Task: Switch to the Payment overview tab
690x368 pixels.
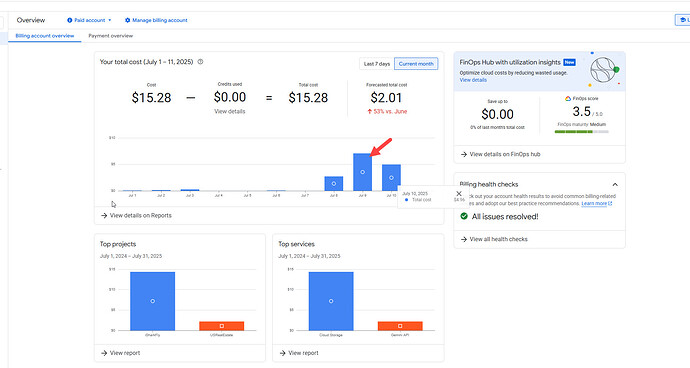Action: (x=110, y=36)
